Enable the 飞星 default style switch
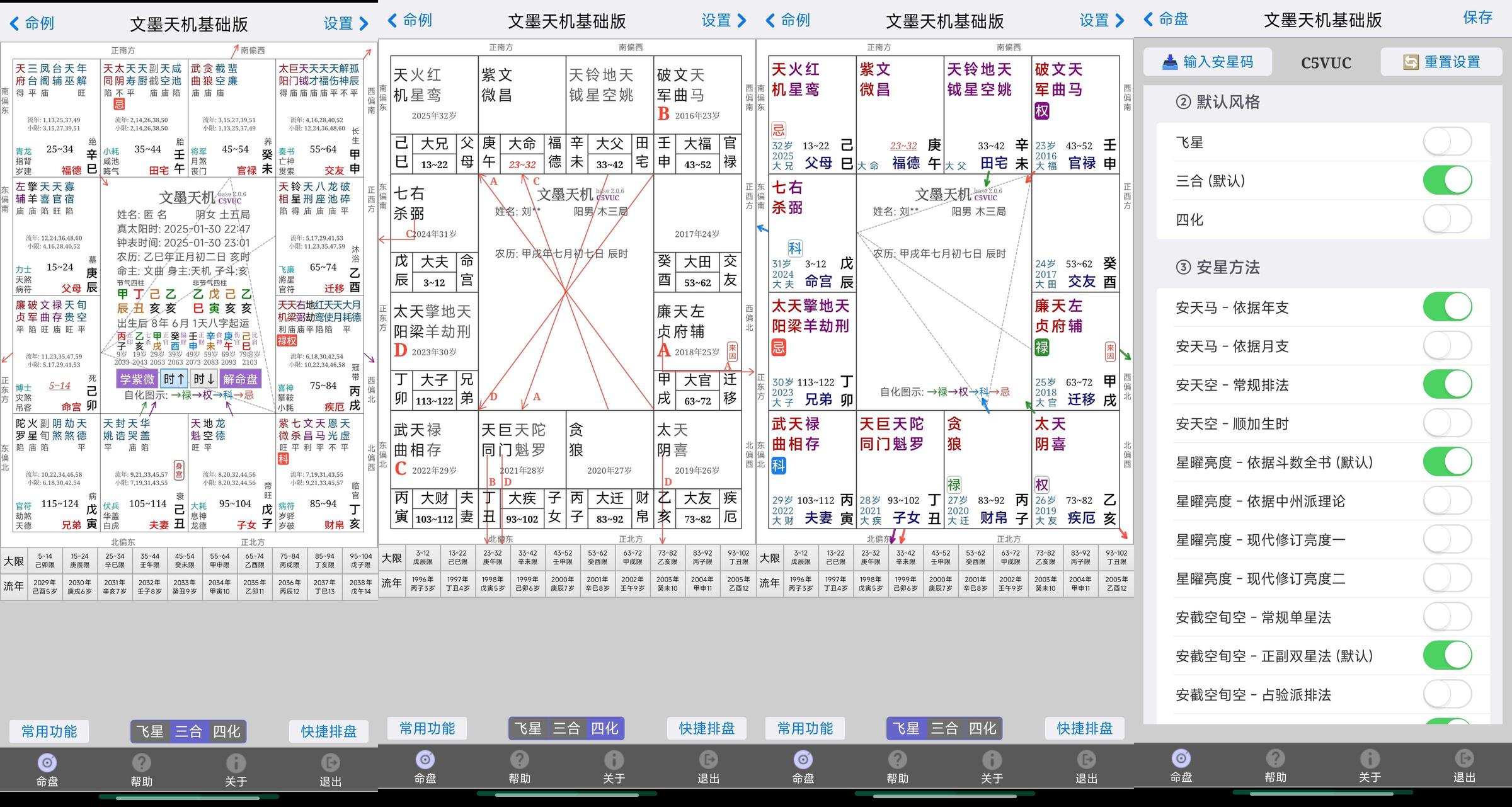Viewport: 1512px width, 807px height. coord(1447,142)
